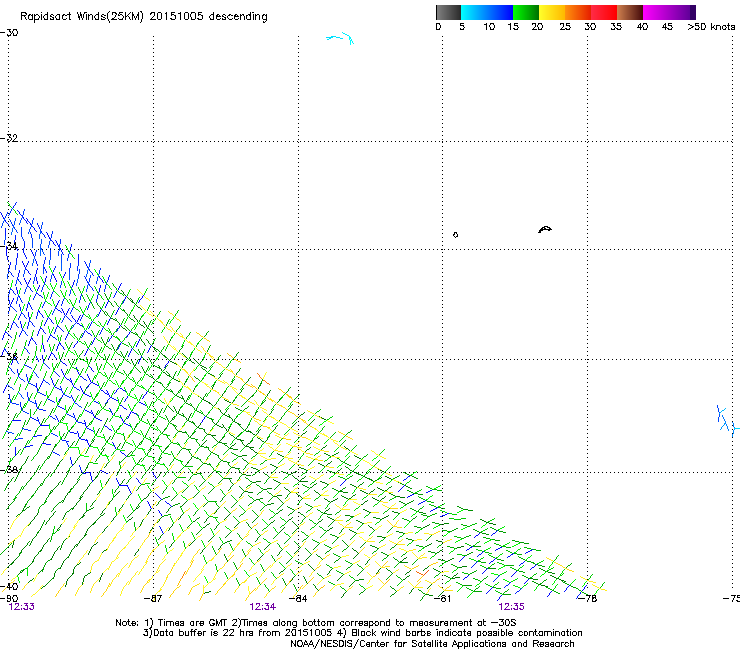This screenshot has height=650, width=740.
Task: Click the '-30' latitude label
Action: tap(9, 33)
